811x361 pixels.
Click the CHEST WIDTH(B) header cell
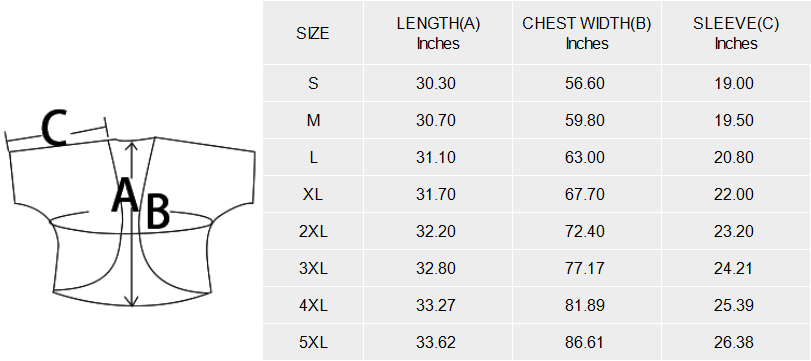click(587, 33)
